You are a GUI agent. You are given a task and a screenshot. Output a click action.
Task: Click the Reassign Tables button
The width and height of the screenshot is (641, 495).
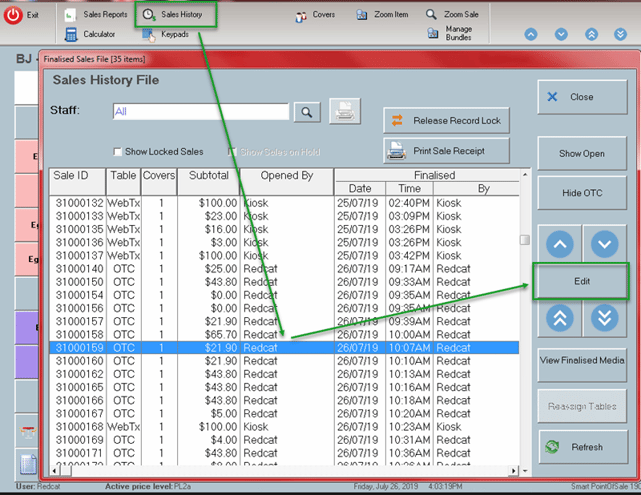click(582, 406)
